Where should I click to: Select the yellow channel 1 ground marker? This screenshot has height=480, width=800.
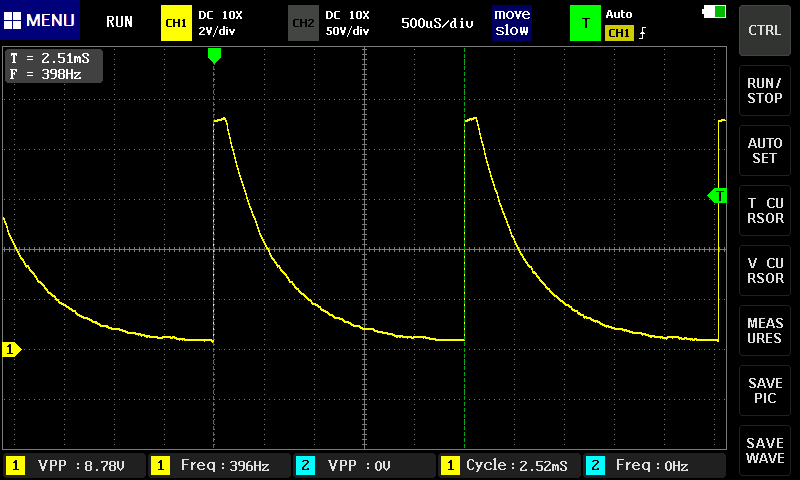point(11,349)
